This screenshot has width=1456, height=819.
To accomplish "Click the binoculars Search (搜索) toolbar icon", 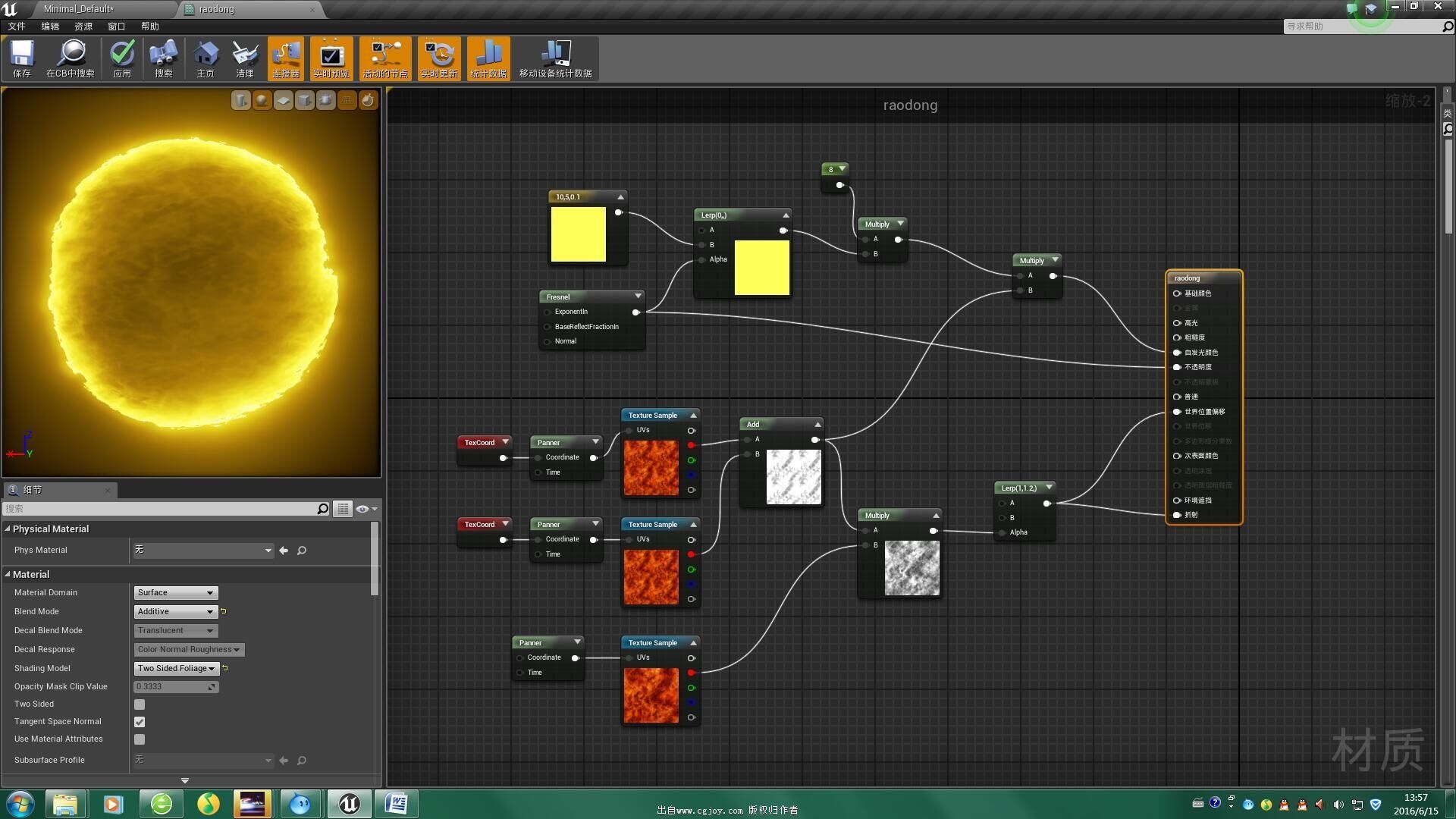I will (x=163, y=58).
